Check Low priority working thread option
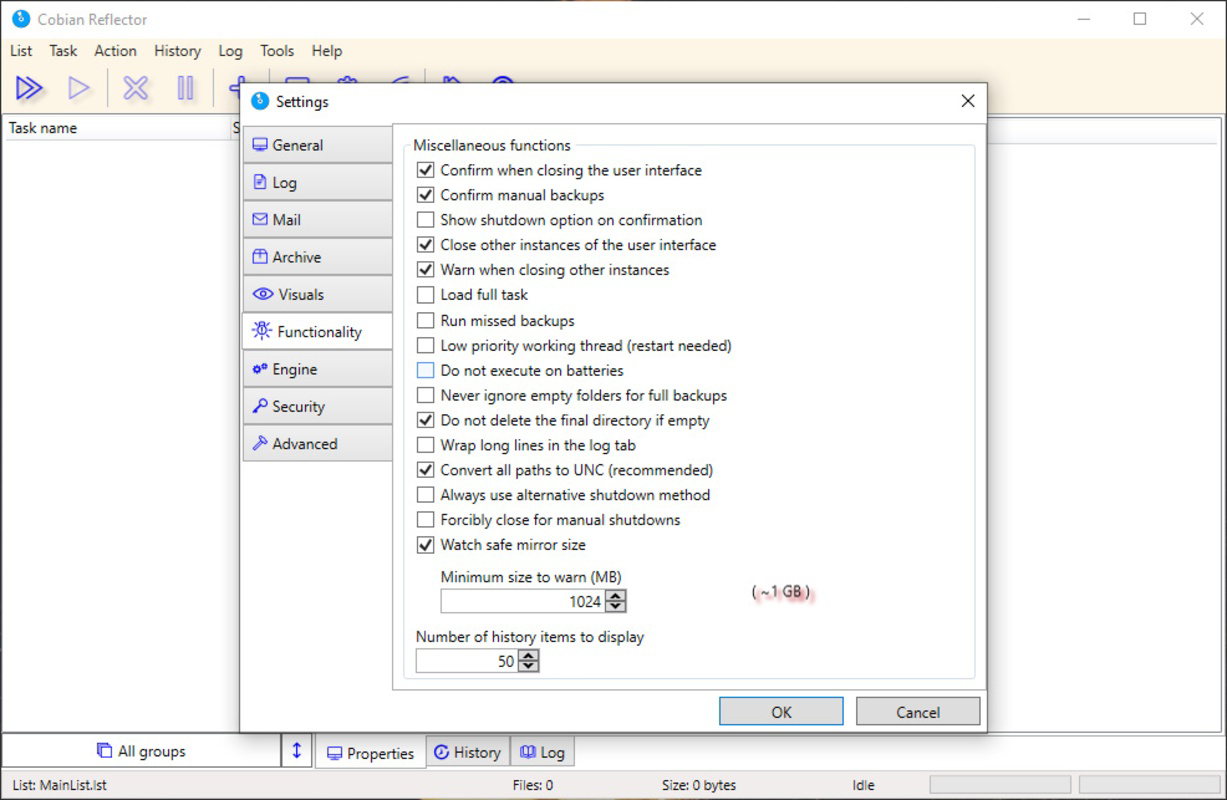Viewport: 1227px width, 800px height. click(x=426, y=346)
